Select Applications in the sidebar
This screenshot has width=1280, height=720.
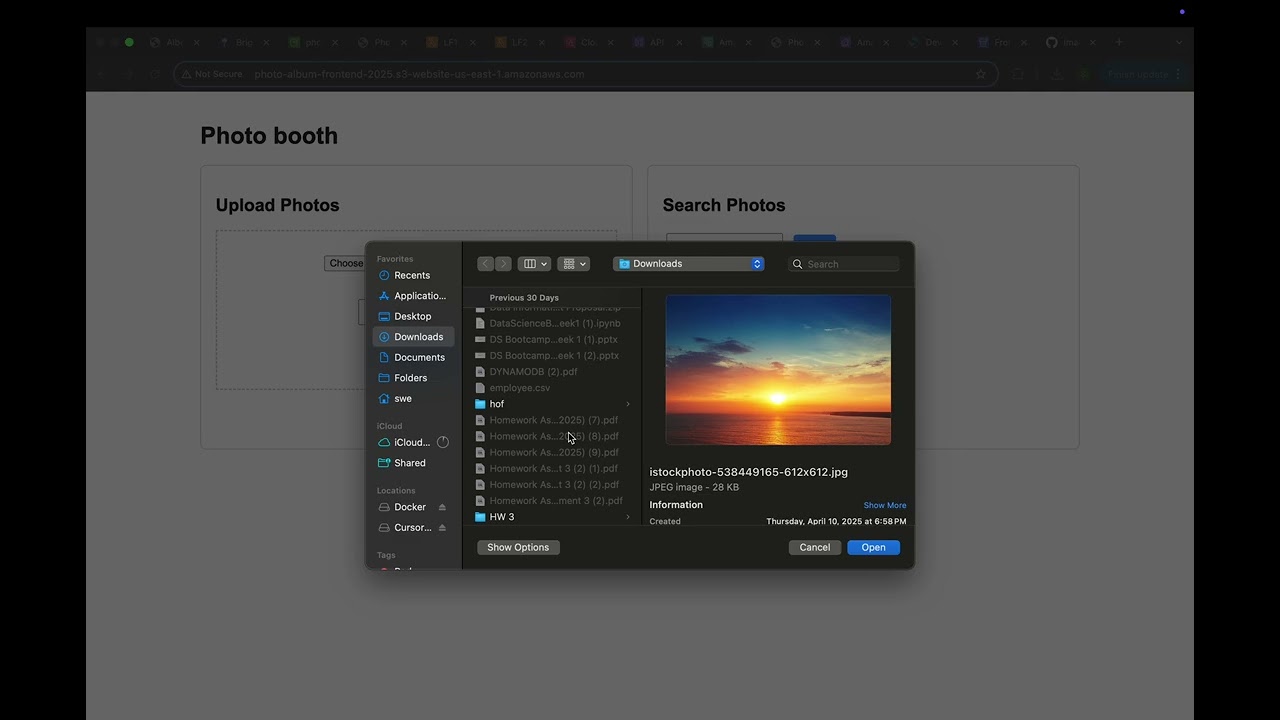point(412,296)
